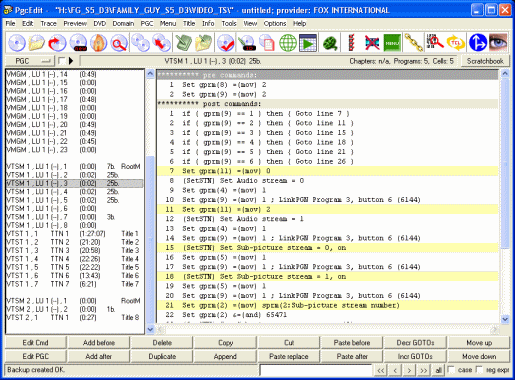The image size is (515, 380).
Task: Enable the reg expr checkbox
Action: (x=479, y=370)
